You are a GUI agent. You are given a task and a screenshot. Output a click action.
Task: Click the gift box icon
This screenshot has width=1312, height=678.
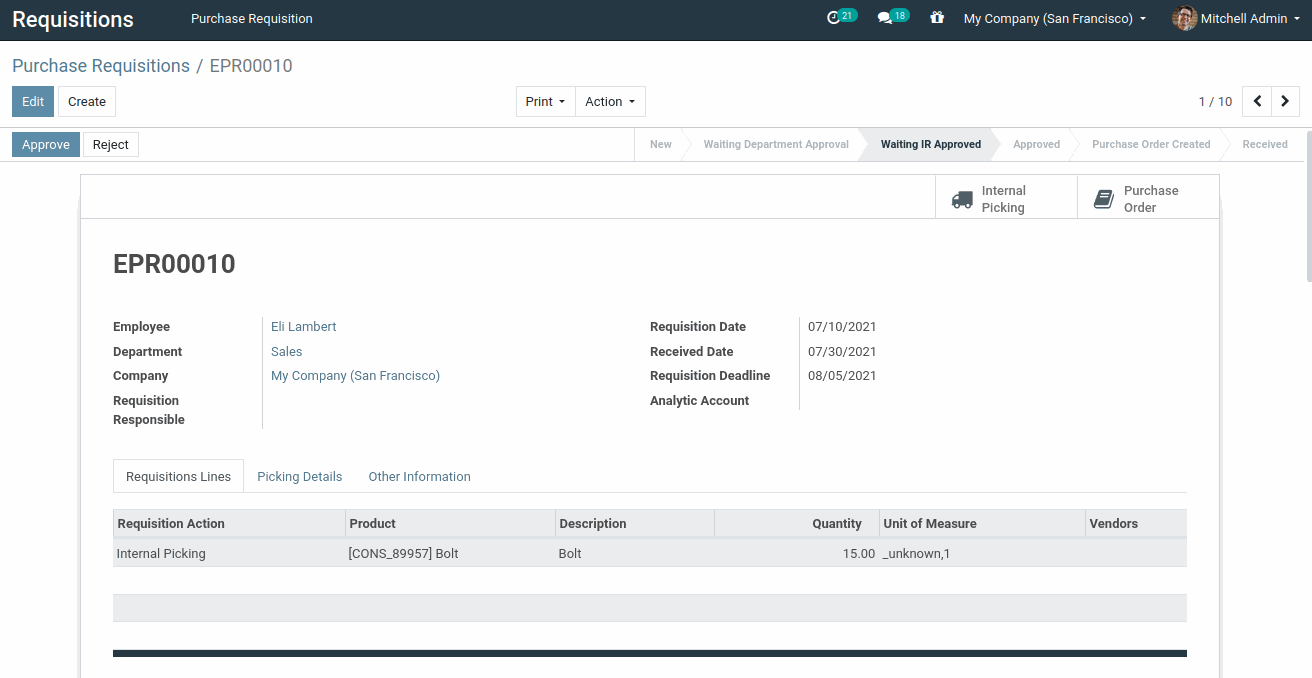937,18
